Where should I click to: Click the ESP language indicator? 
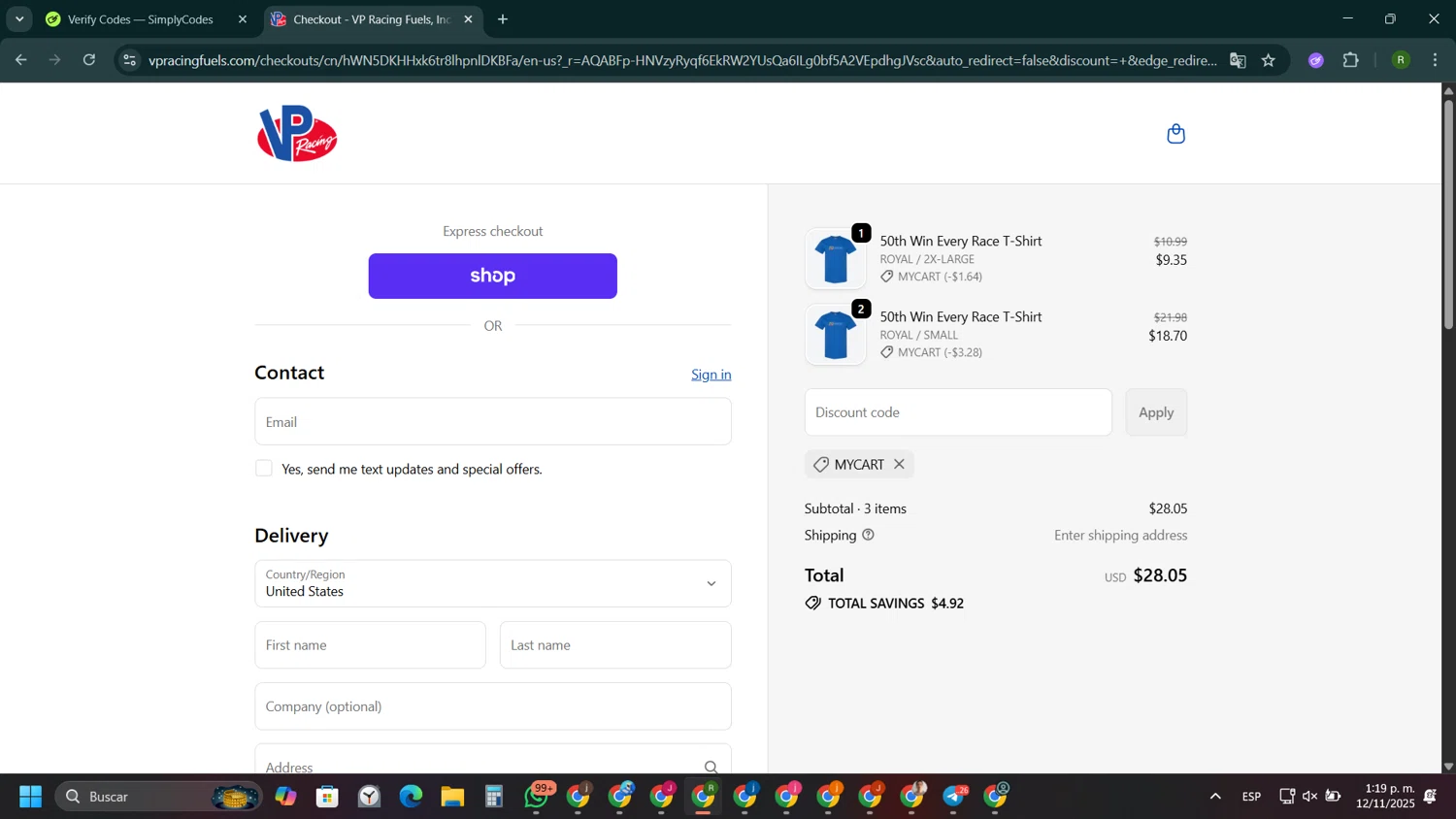(x=1251, y=797)
